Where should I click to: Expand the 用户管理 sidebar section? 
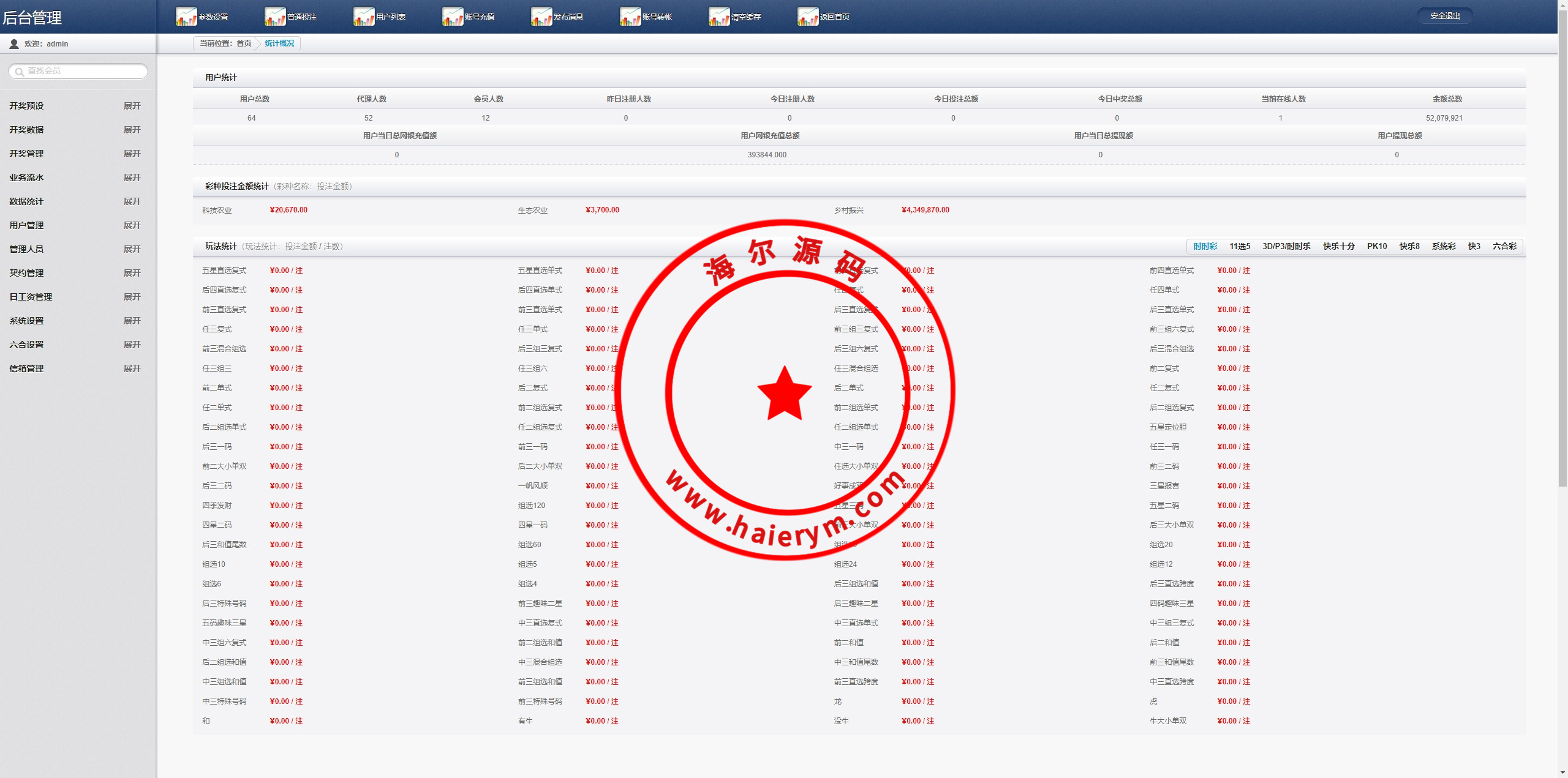pos(132,225)
